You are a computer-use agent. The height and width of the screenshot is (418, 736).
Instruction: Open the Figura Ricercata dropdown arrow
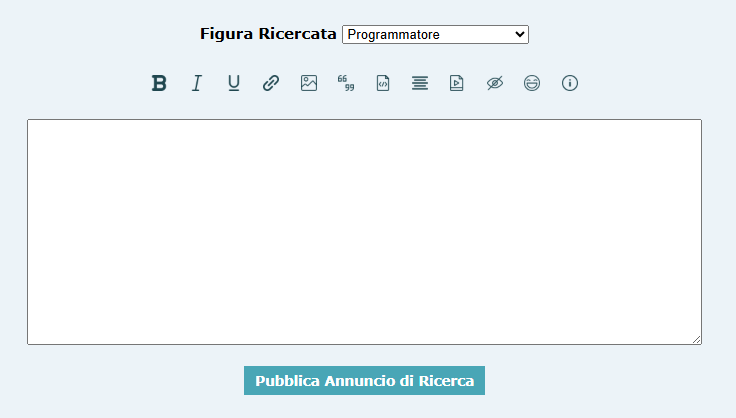pos(519,35)
